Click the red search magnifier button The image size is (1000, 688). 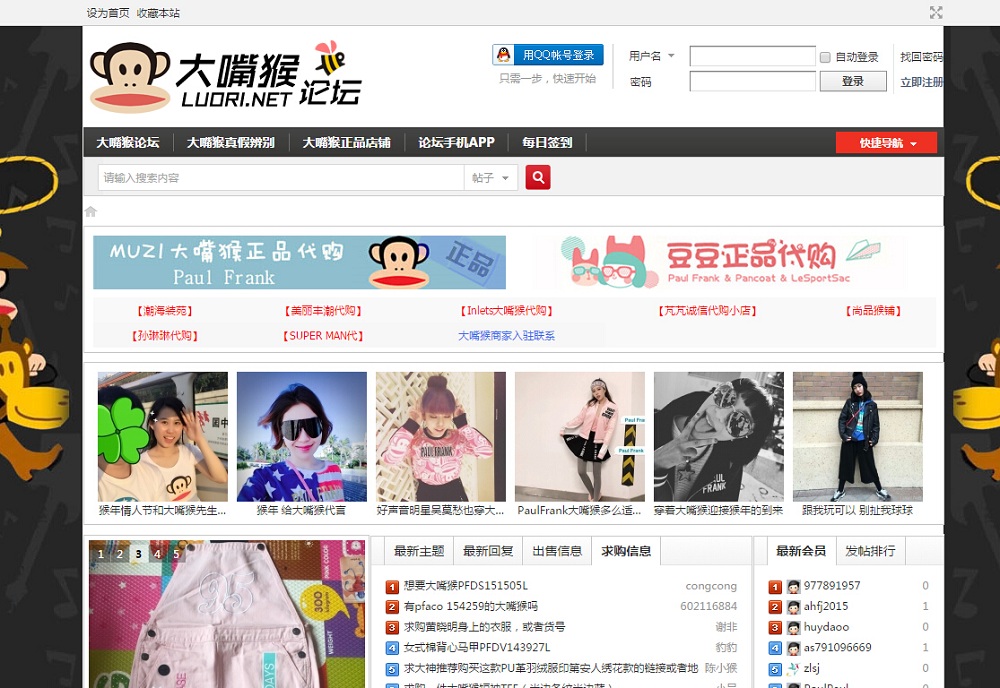[x=538, y=177]
